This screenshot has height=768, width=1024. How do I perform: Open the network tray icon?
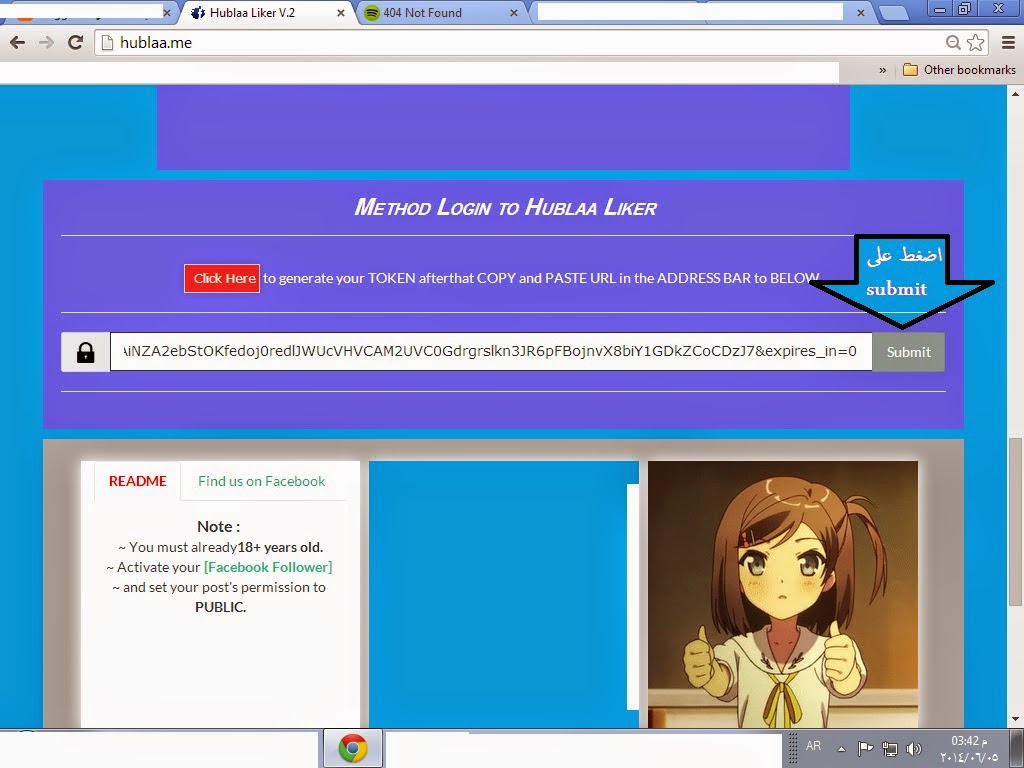(x=889, y=749)
